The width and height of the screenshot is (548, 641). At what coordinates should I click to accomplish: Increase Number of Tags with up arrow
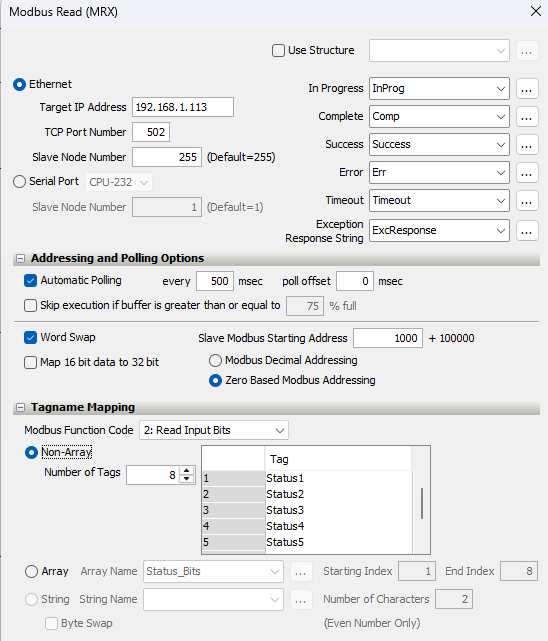(x=187, y=471)
